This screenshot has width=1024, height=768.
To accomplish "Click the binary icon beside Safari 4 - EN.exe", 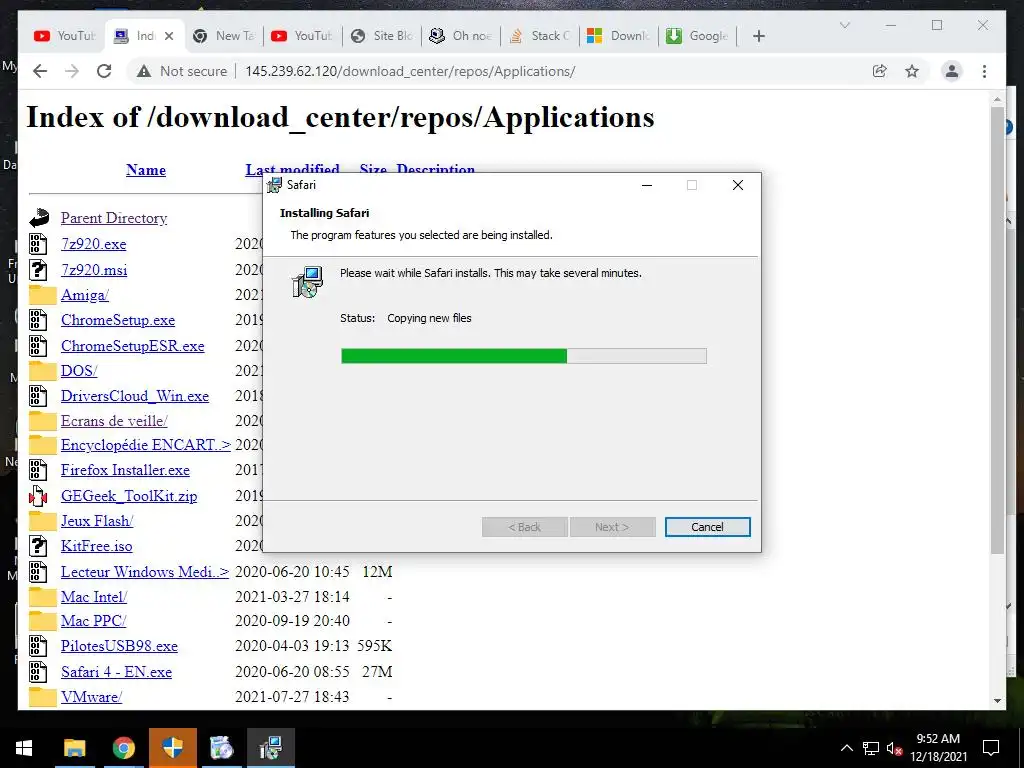I will coord(38,672).
